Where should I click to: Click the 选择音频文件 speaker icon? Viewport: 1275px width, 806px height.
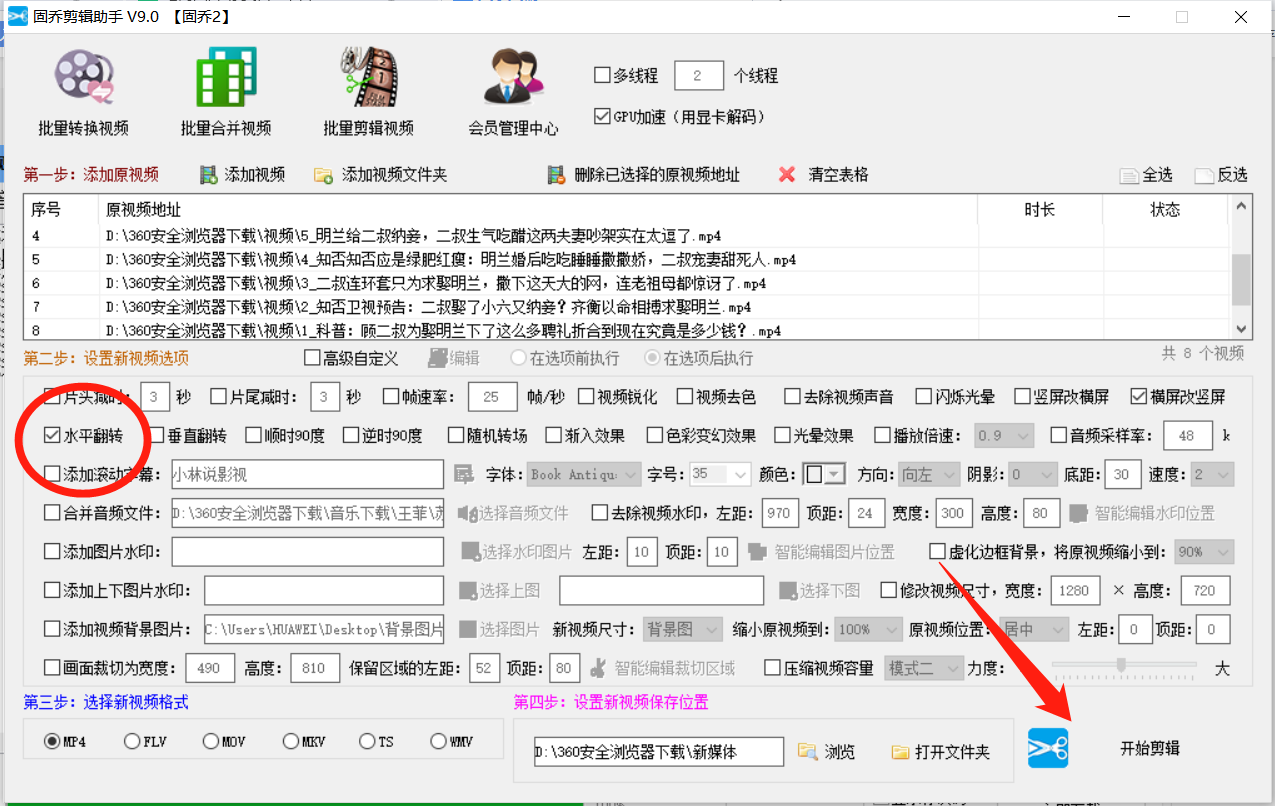[x=467, y=513]
